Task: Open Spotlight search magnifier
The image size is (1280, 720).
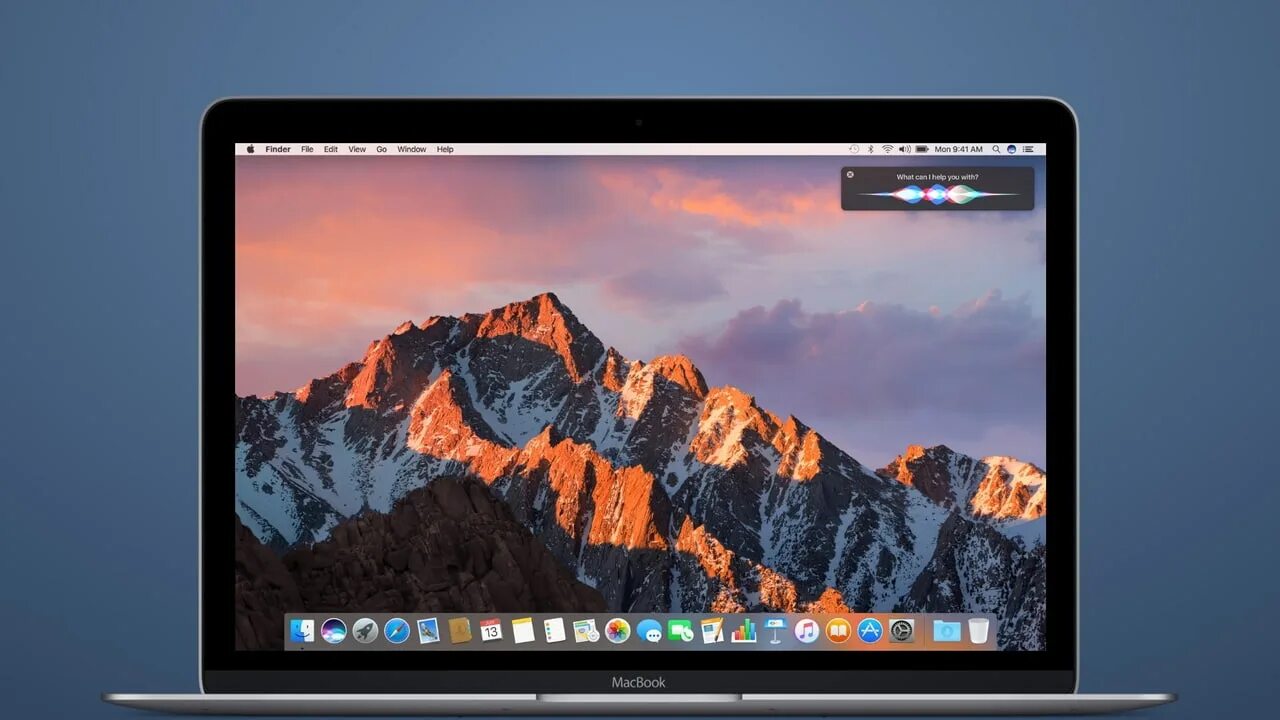Action: [x=996, y=149]
